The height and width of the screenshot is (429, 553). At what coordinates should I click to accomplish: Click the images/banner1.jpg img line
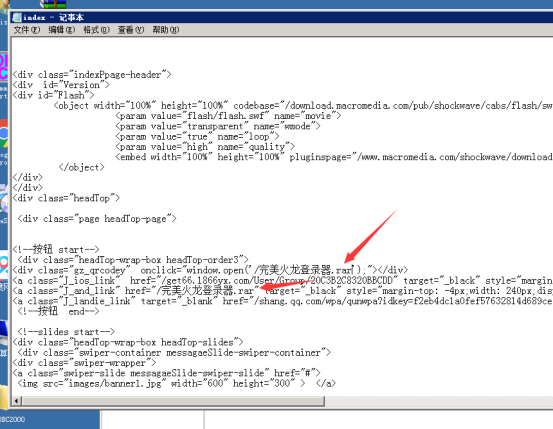(177, 383)
